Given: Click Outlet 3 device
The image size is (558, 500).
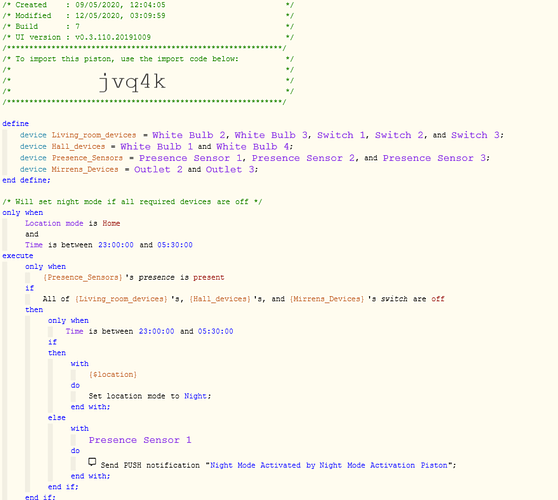Looking at the screenshot, I should point(230,169).
